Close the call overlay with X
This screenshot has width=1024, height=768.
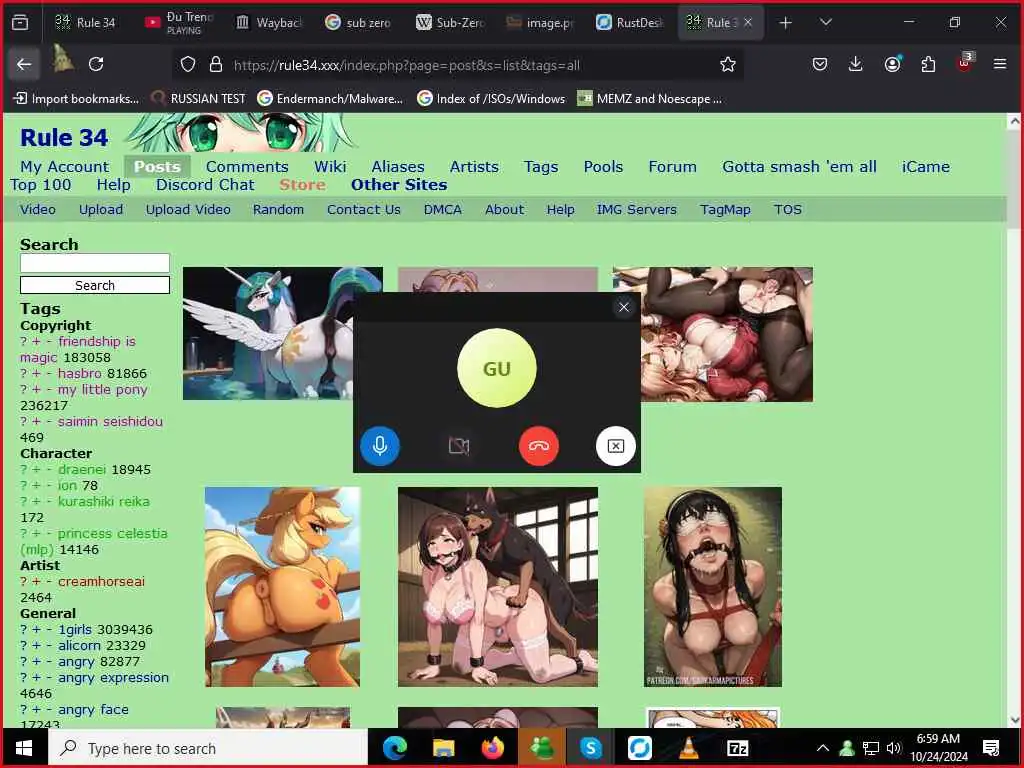[624, 307]
